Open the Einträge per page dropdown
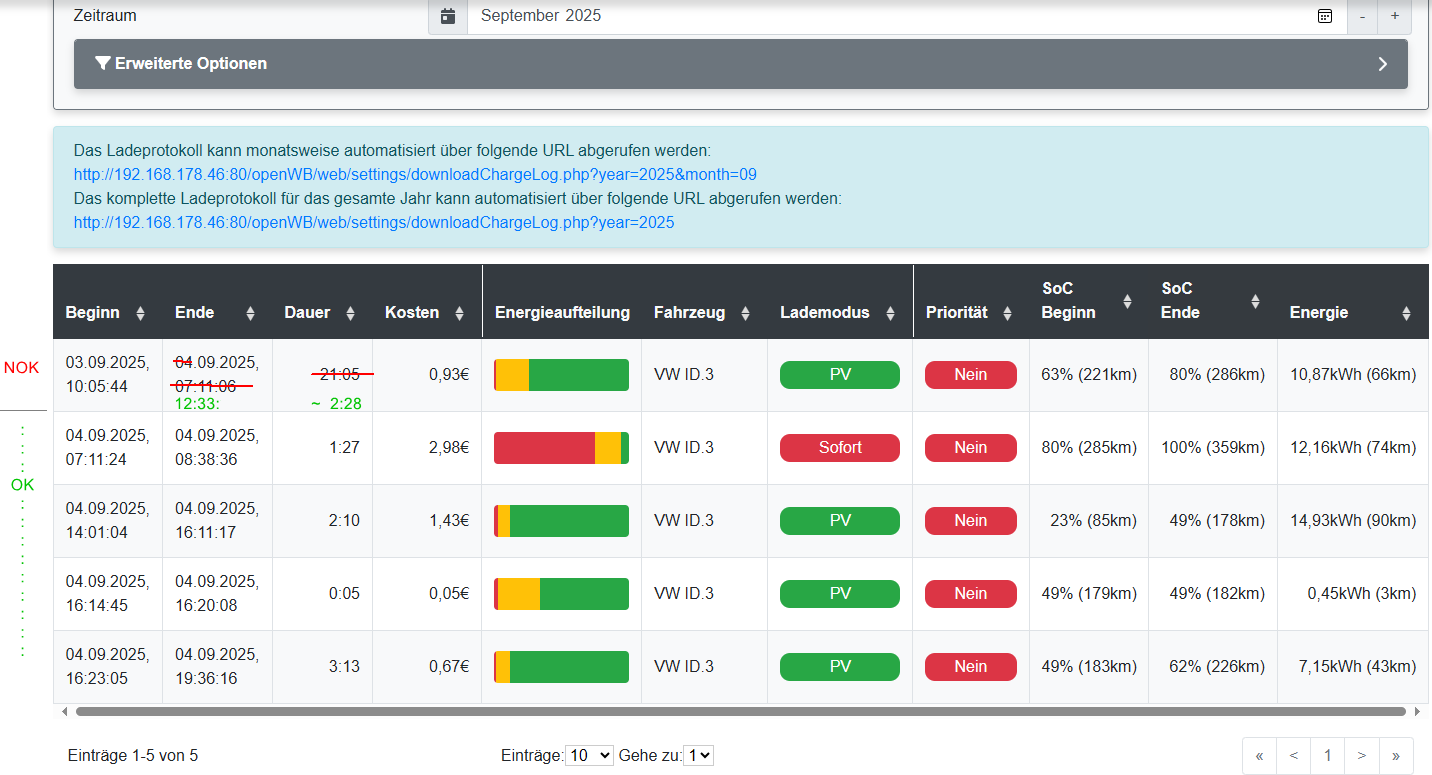The image size is (1432, 775). coord(589,756)
